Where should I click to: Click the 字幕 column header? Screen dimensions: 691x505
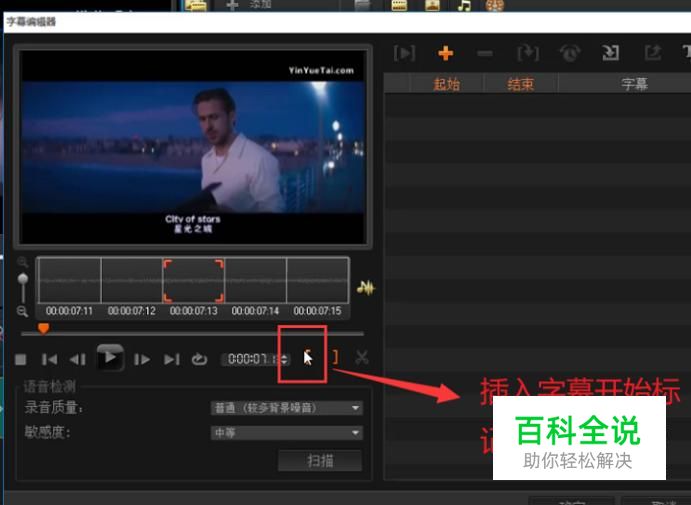tap(635, 84)
